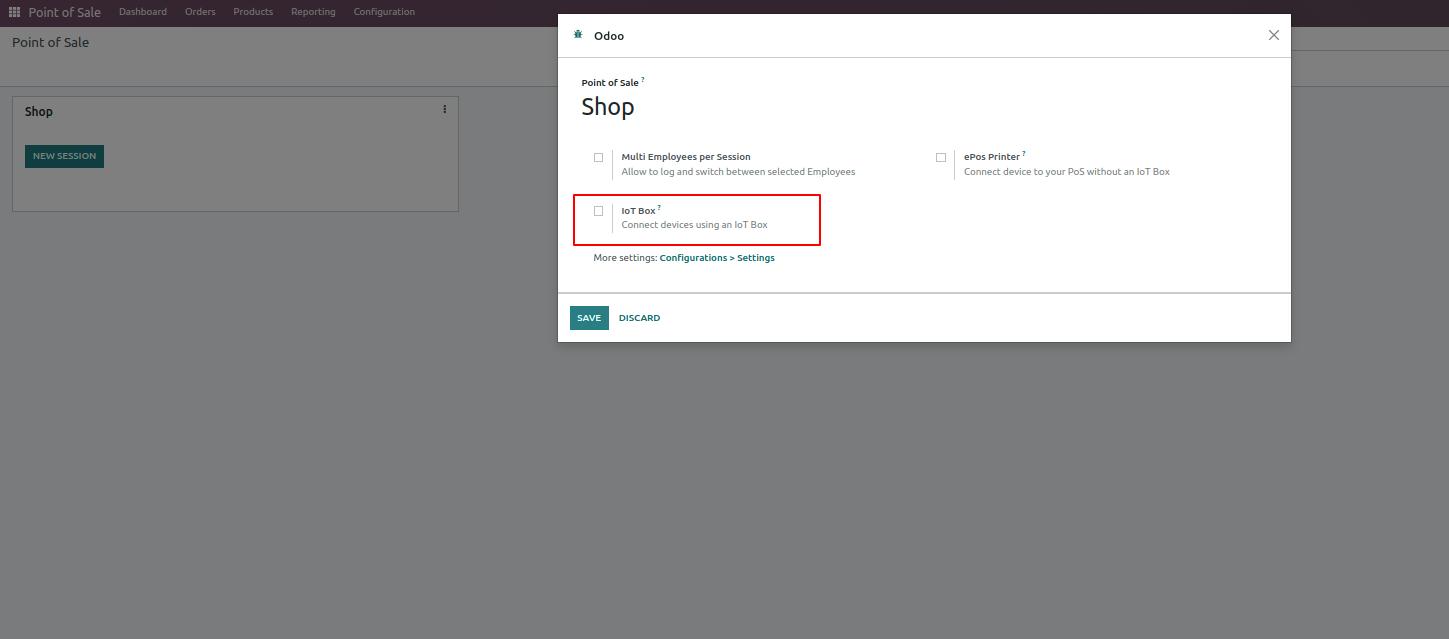This screenshot has width=1449, height=639.
Task: Click the IoT Box label
Action: click(x=638, y=211)
